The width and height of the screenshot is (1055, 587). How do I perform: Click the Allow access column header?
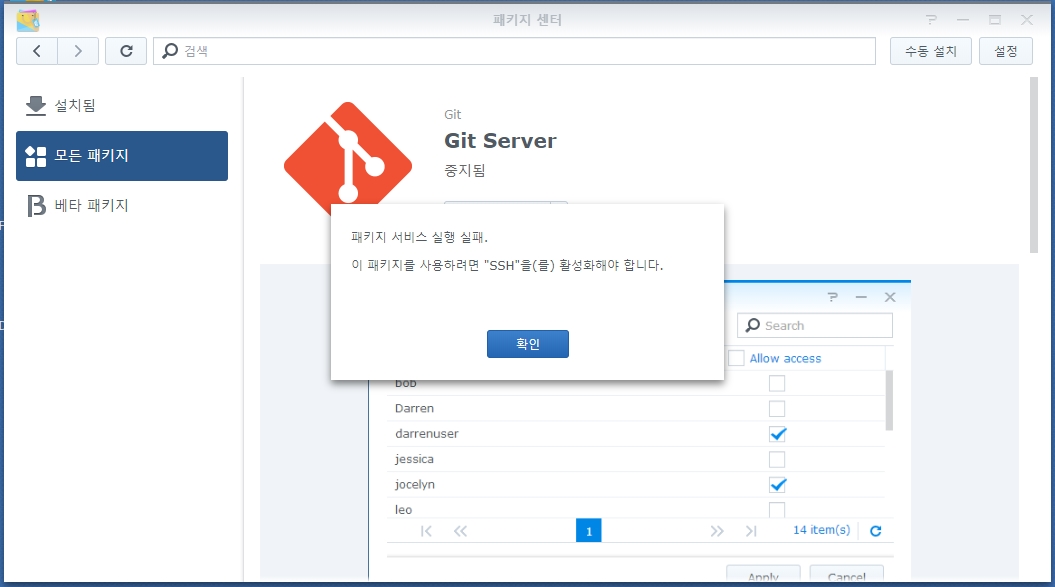click(x=785, y=358)
